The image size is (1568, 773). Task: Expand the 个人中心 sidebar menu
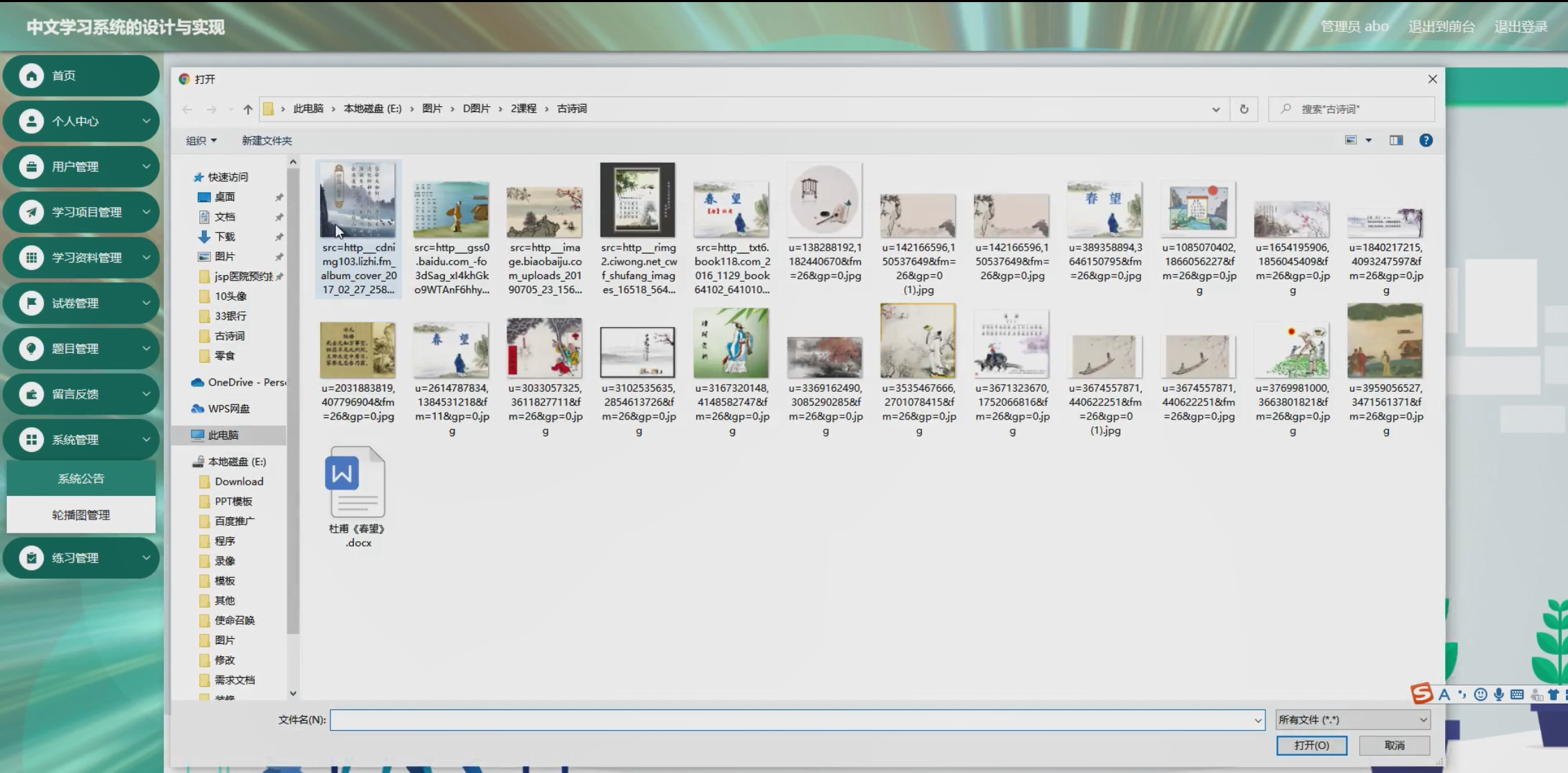(x=81, y=122)
